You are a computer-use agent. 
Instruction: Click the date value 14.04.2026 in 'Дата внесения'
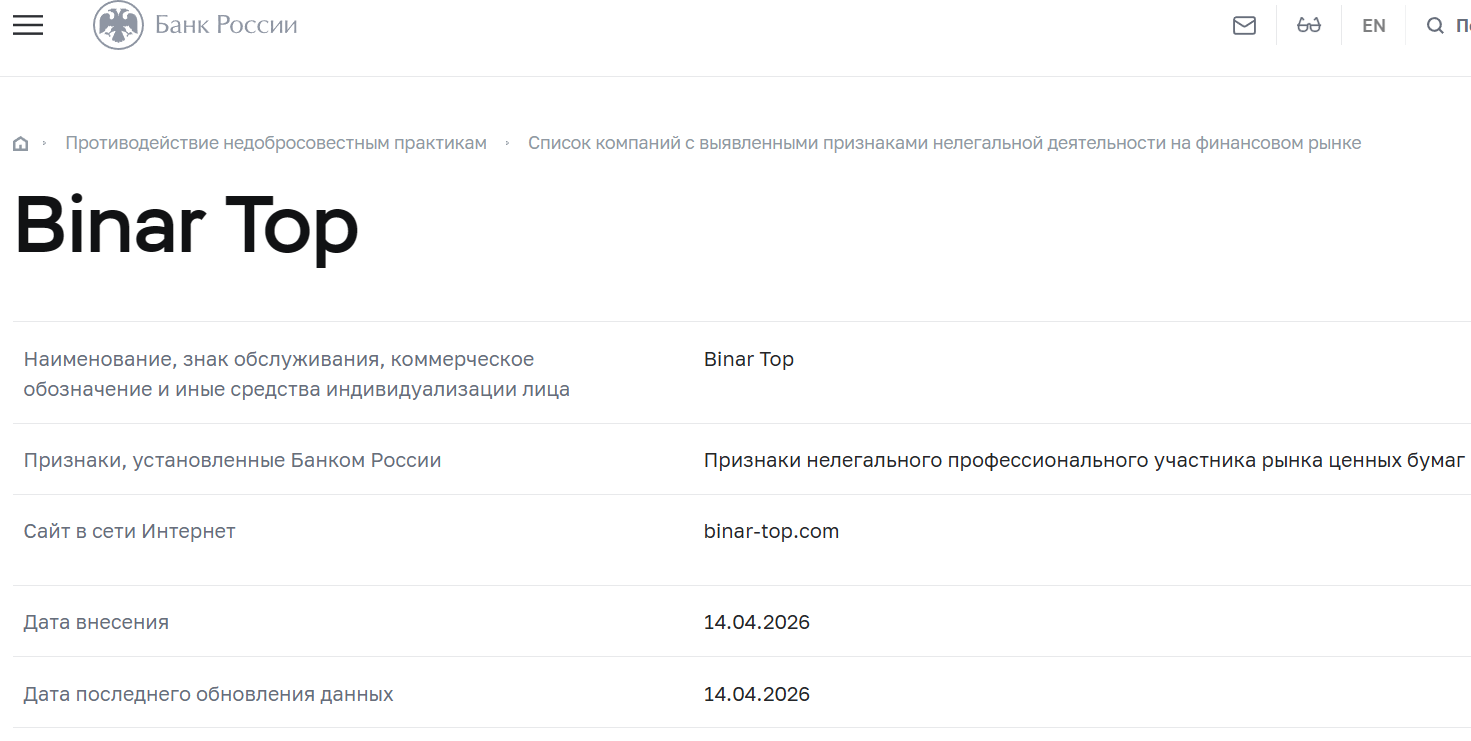pyautogui.click(x=757, y=621)
